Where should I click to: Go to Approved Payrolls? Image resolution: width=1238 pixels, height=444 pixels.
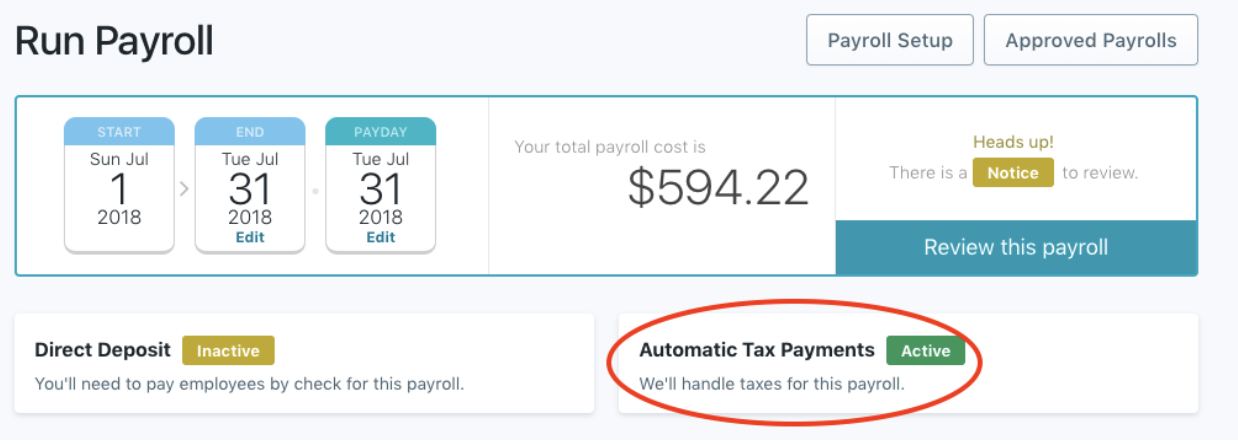(x=1090, y=41)
